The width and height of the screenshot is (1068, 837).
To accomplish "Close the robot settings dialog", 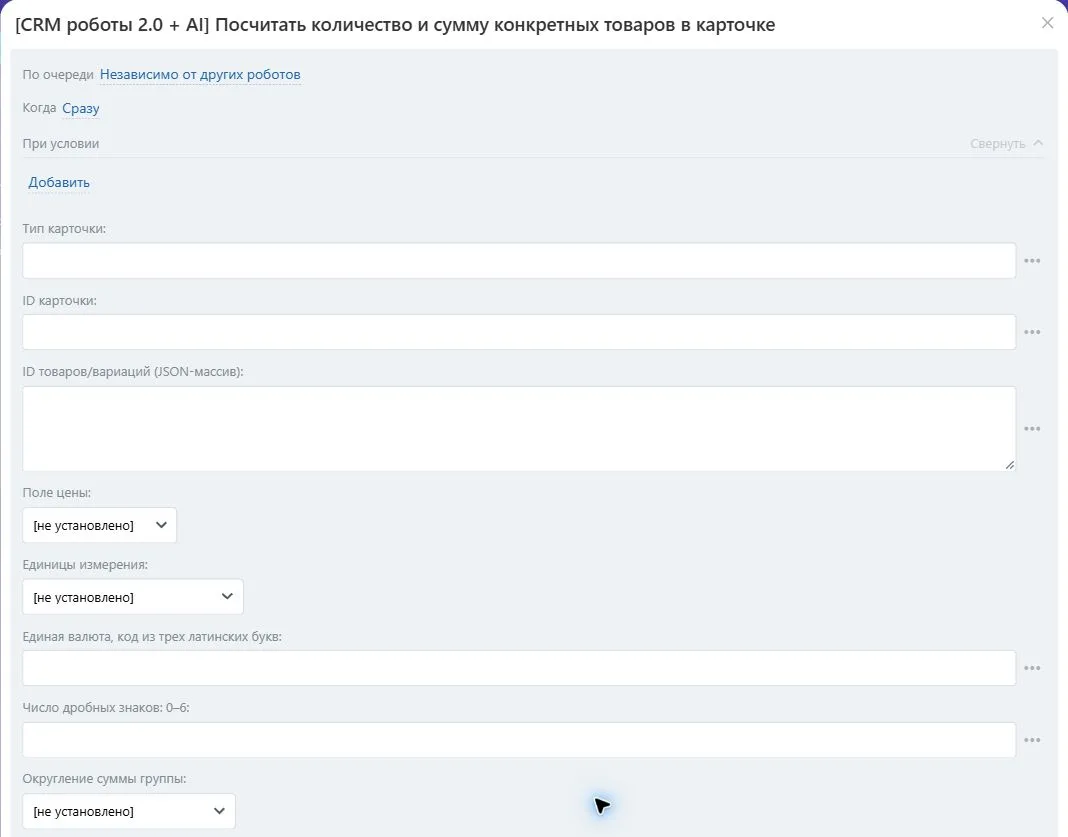I will pos(1048,23).
